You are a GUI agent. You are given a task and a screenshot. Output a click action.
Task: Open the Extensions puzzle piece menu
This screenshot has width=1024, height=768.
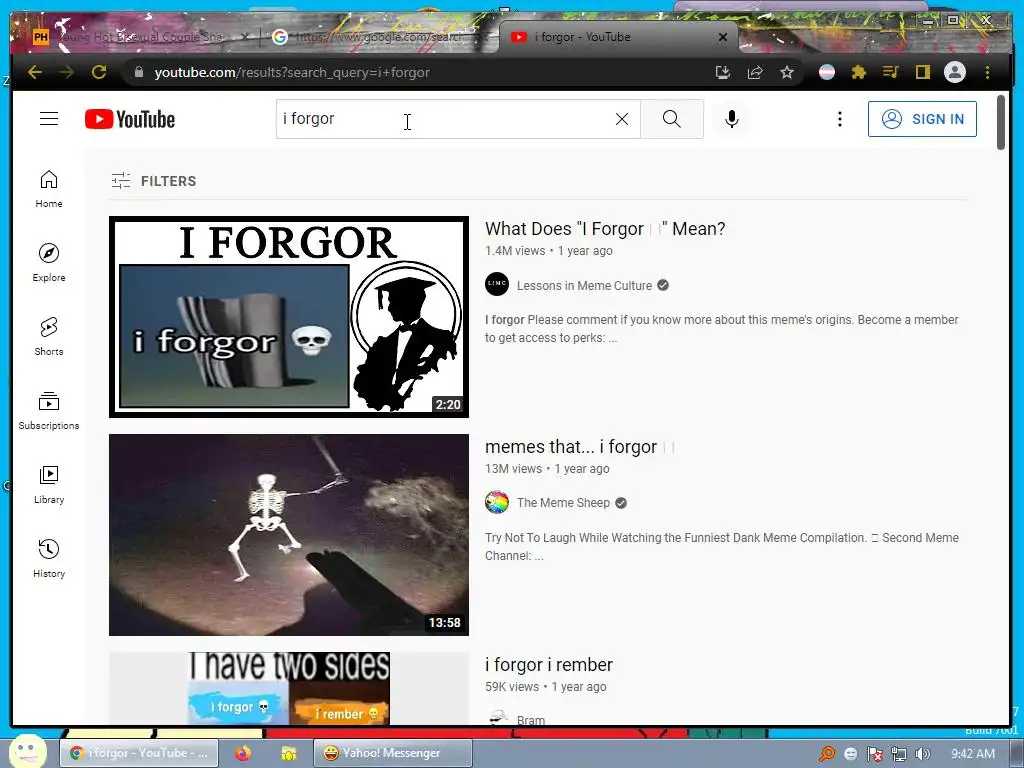coord(859,72)
